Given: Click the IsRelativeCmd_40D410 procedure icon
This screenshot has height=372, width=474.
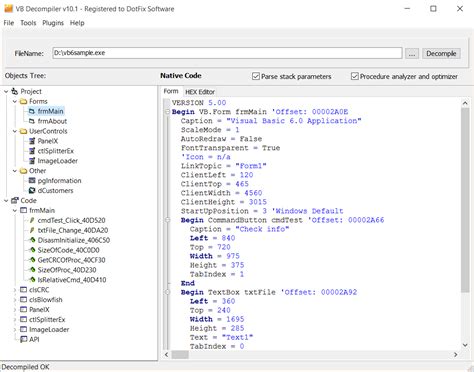Looking at the screenshot, I should tap(32, 280).
